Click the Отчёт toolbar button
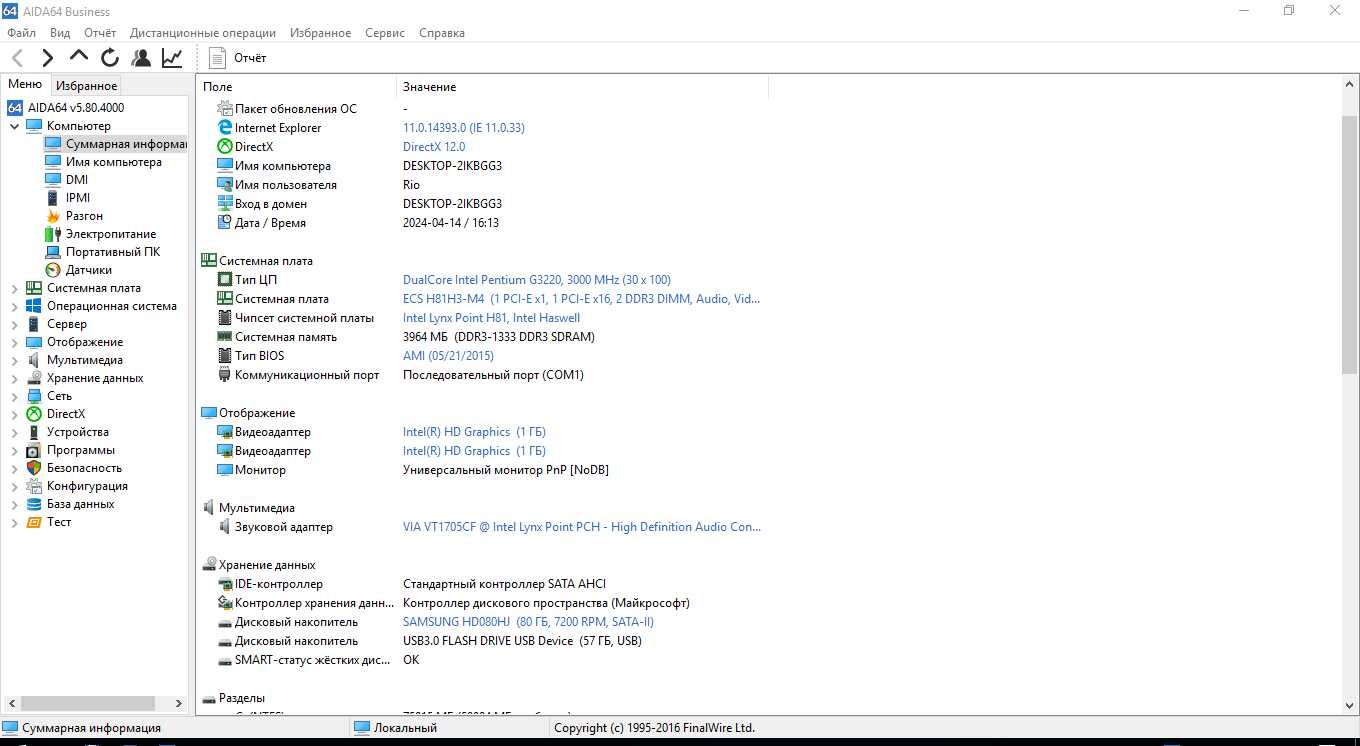This screenshot has width=1360, height=746. pyautogui.click(x=238, y=58)
